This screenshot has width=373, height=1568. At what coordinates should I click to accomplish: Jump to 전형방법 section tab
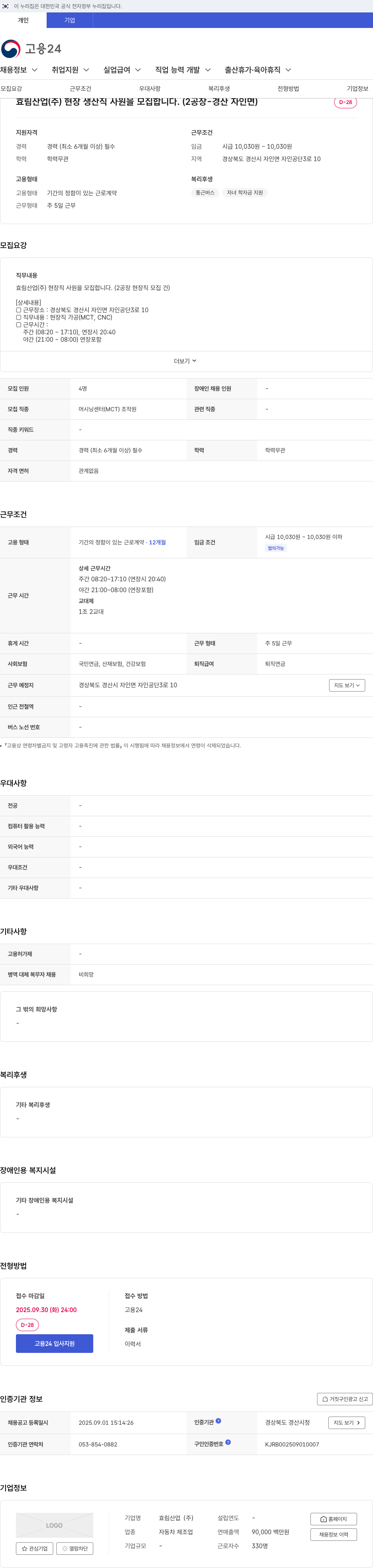(x=288, y=89)
